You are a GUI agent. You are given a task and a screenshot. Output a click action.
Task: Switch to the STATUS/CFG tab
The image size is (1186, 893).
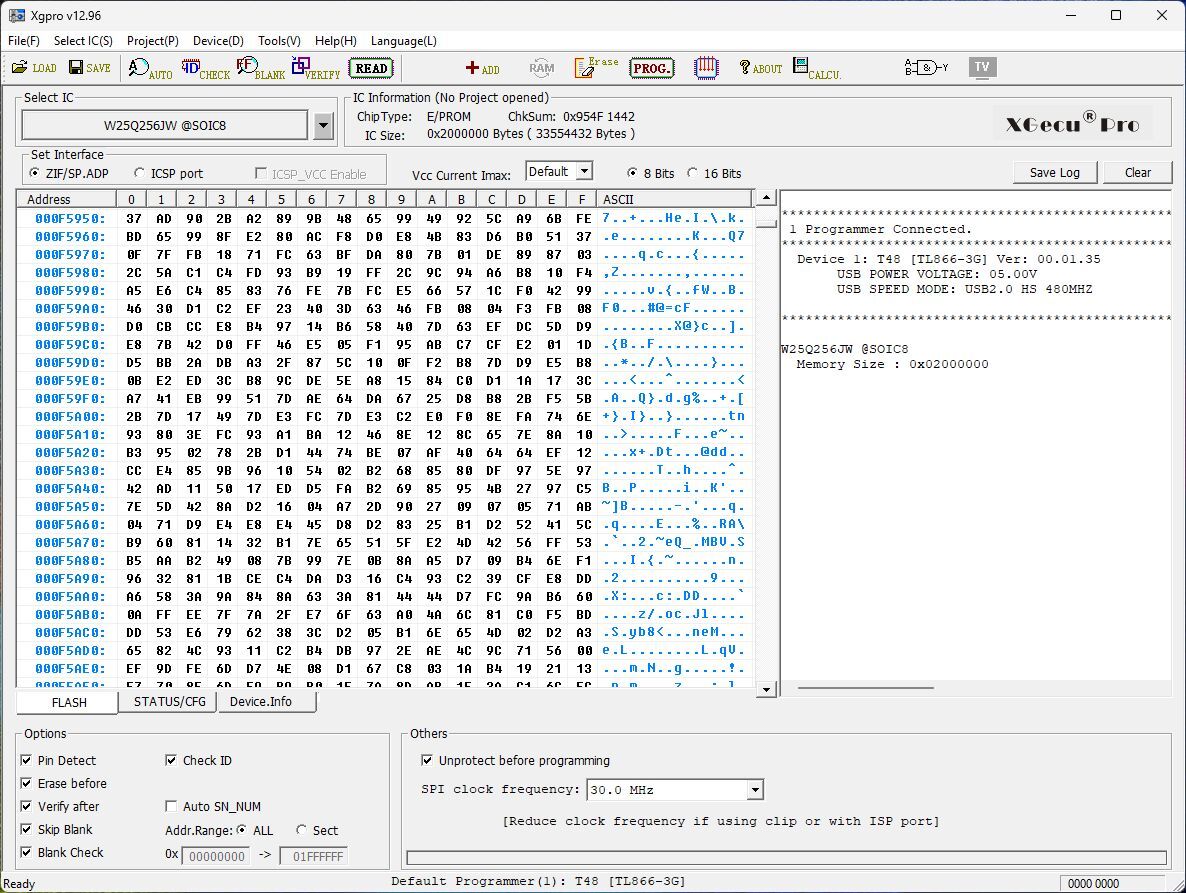pyautogui.click(x=169, y=702)
